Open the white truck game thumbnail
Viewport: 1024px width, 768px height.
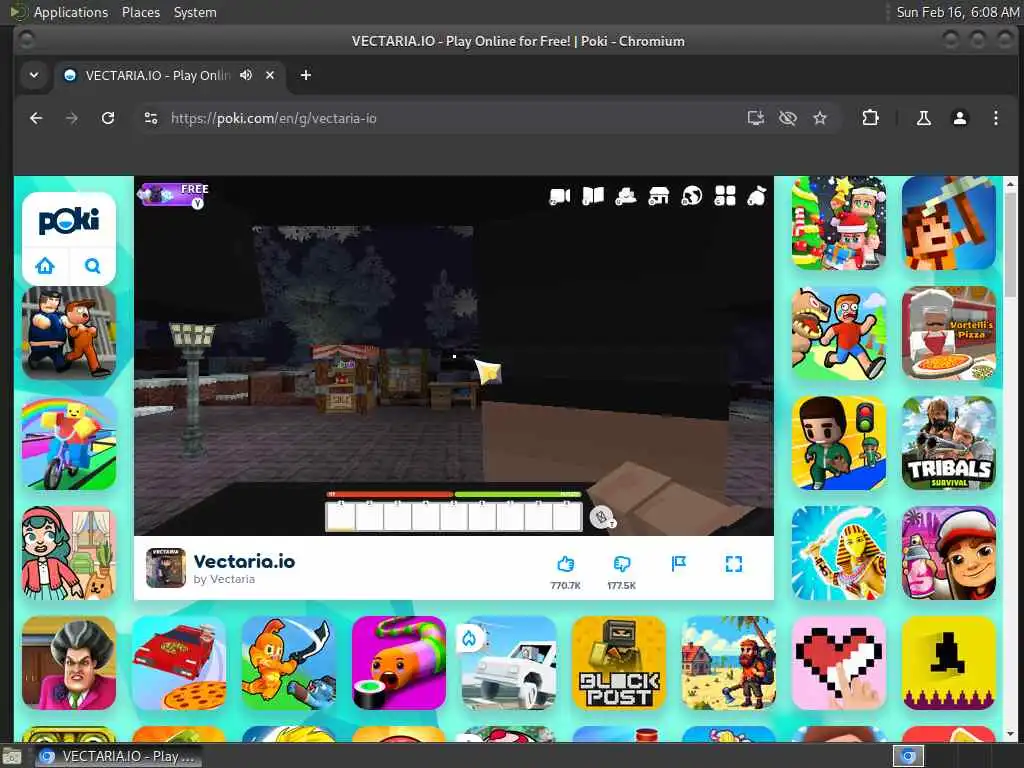(x=509, y=663)
